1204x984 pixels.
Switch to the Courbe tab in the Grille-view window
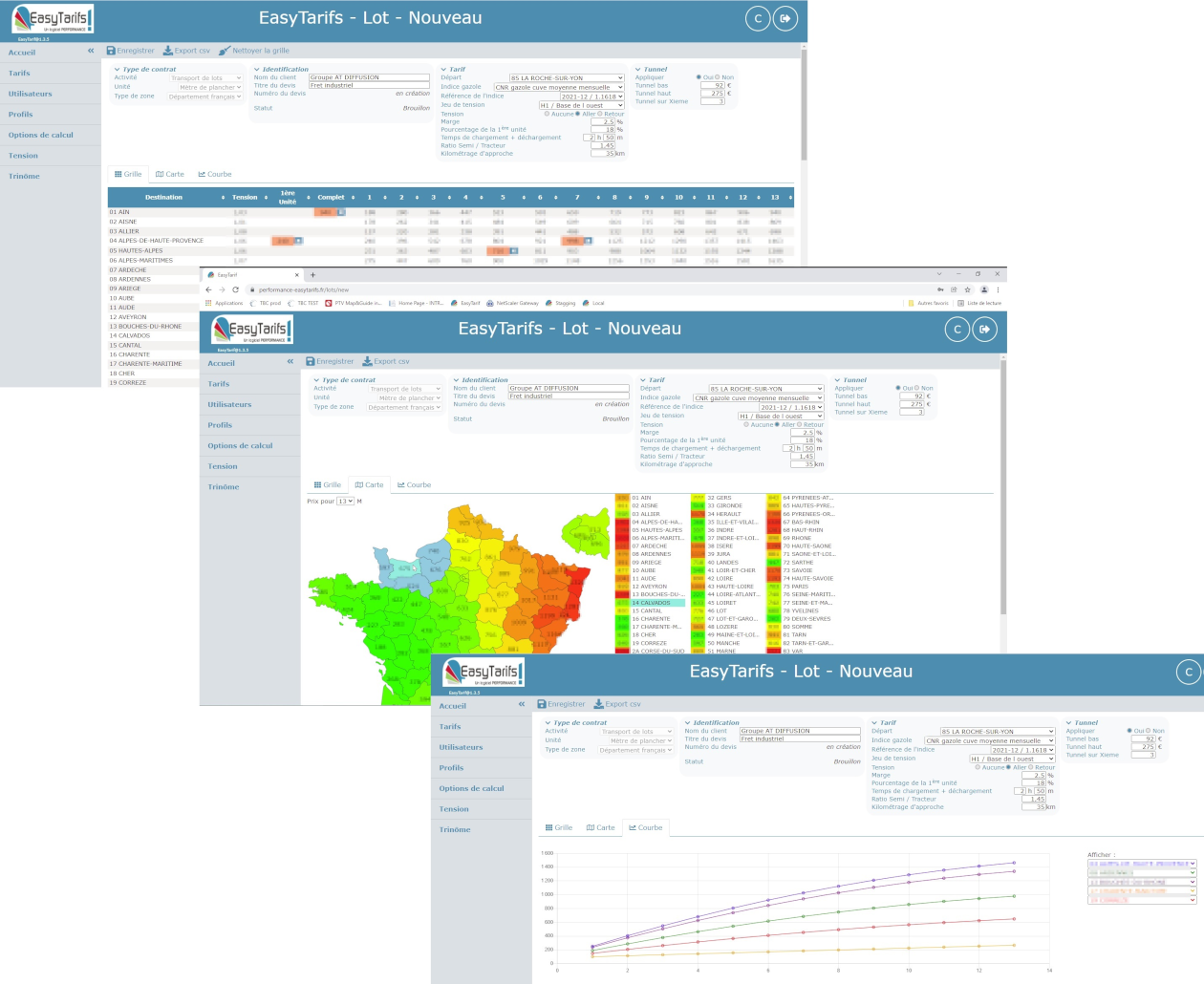215,174
